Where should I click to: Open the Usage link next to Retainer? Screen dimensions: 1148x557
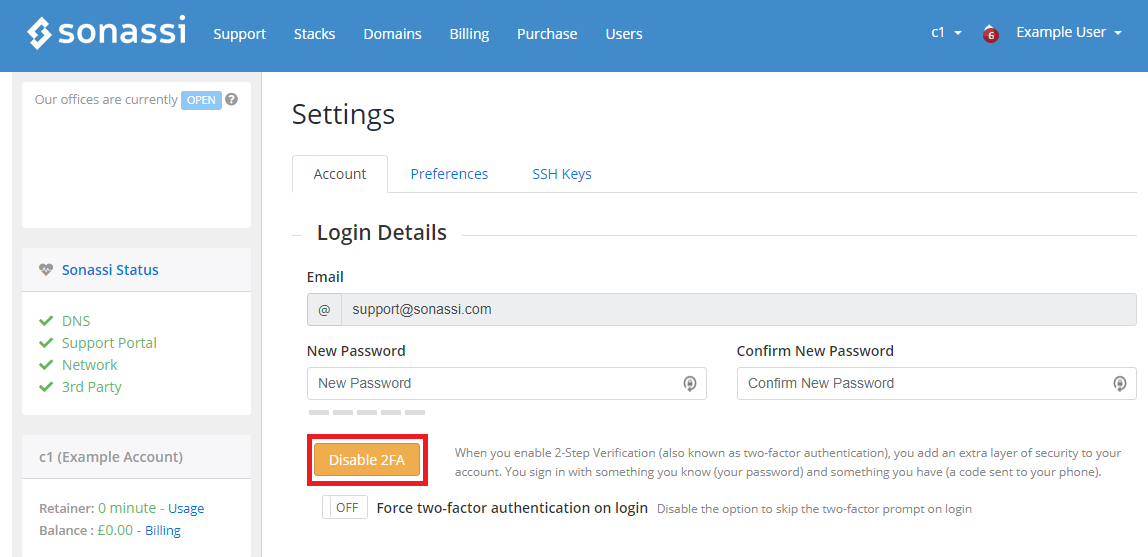pos(186,508)
